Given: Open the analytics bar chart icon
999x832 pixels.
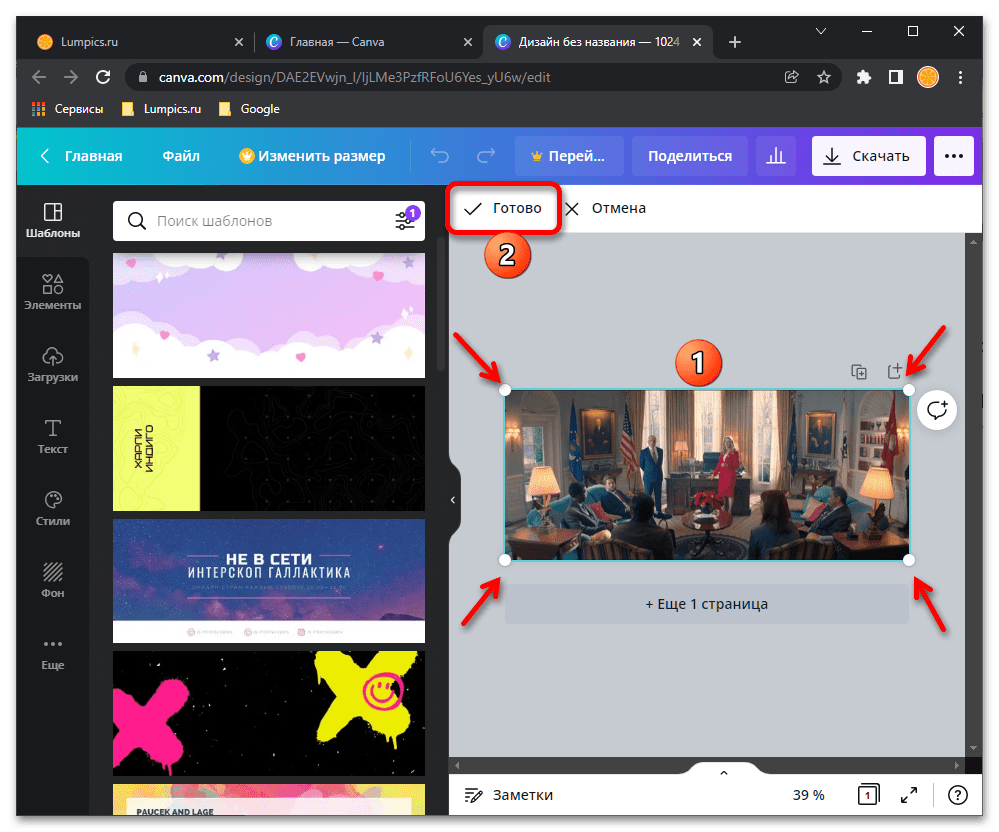Looking at the screenshot, I should [x=775, y=156].
